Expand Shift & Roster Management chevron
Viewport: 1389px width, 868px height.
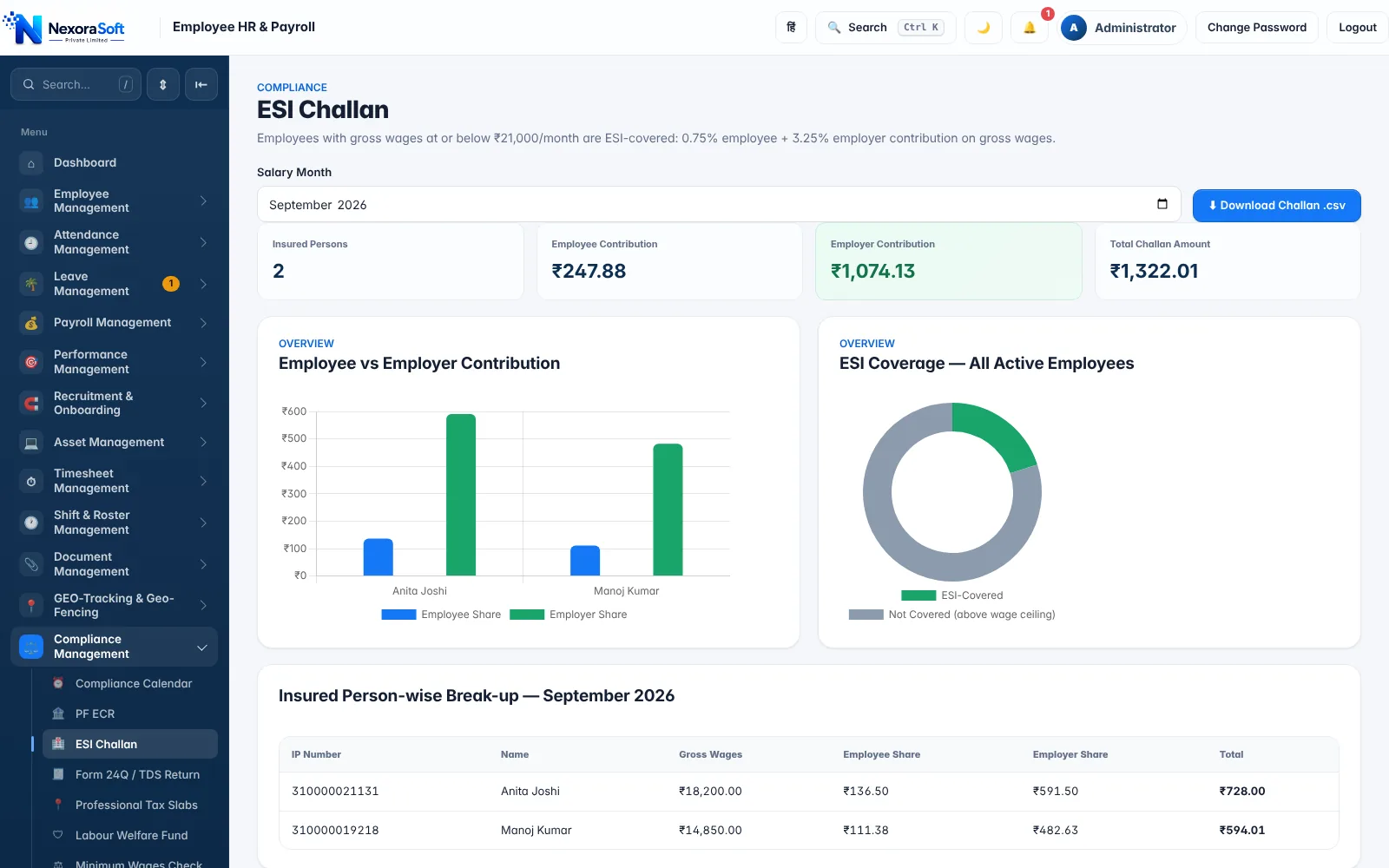point(203,523)
